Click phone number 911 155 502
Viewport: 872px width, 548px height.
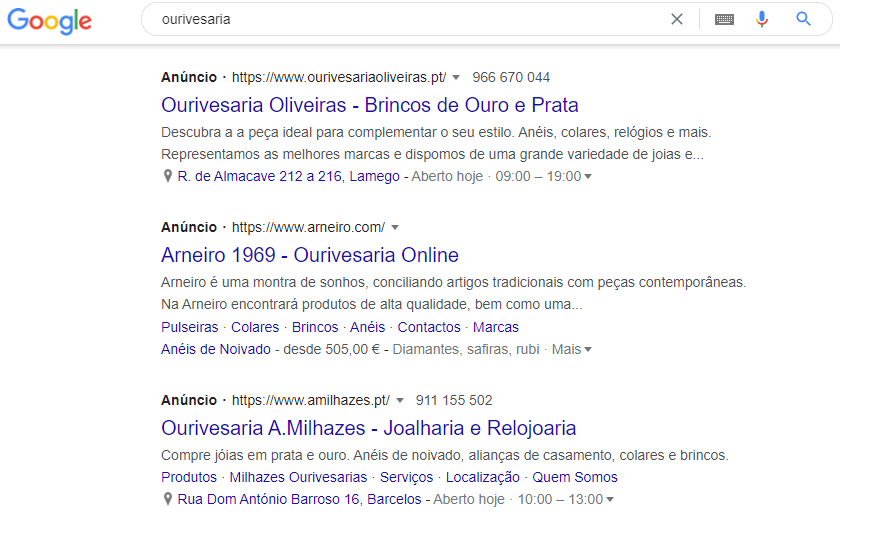pyautogui.click(x=454, y=401)
